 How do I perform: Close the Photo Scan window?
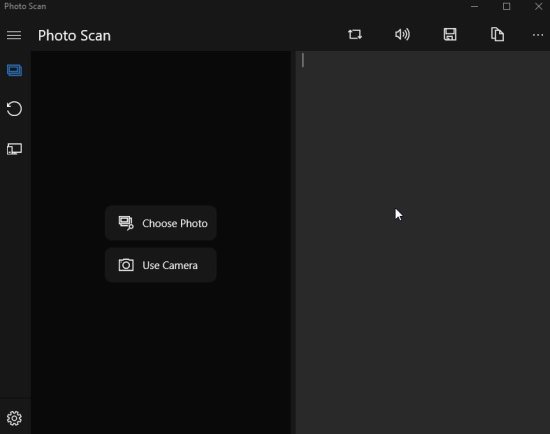[x=538, y=6]
